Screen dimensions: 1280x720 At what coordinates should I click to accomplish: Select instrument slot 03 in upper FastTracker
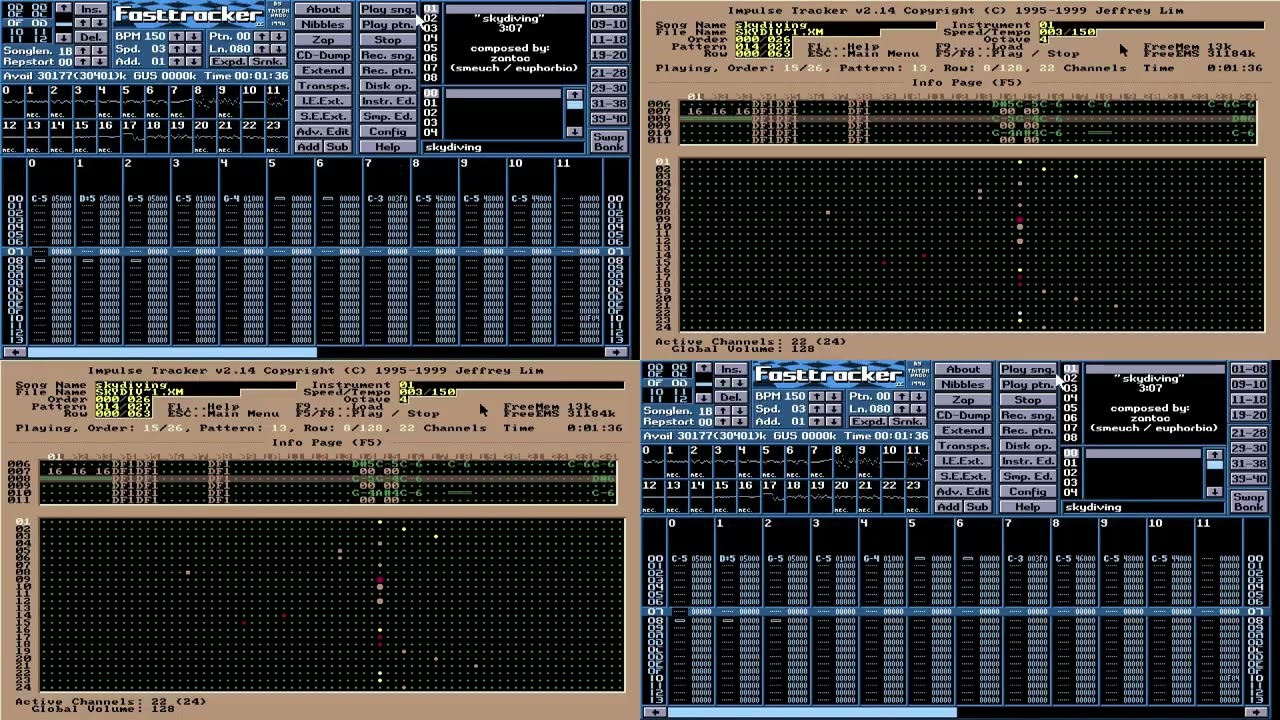coord(430,28)
